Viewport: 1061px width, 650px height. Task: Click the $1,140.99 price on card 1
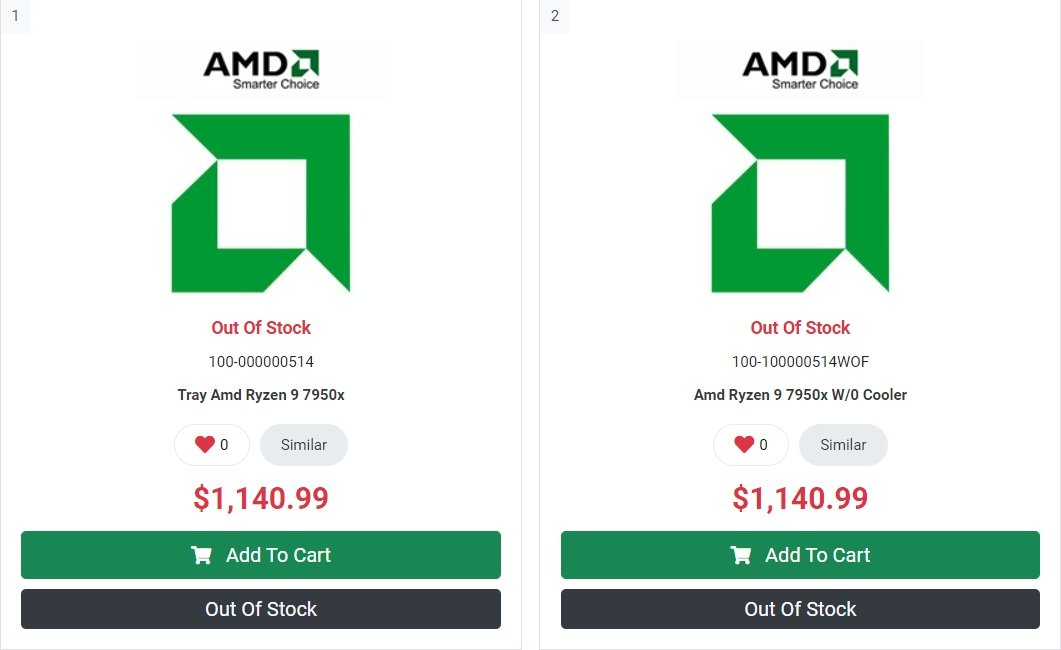(x=261, y=498)
